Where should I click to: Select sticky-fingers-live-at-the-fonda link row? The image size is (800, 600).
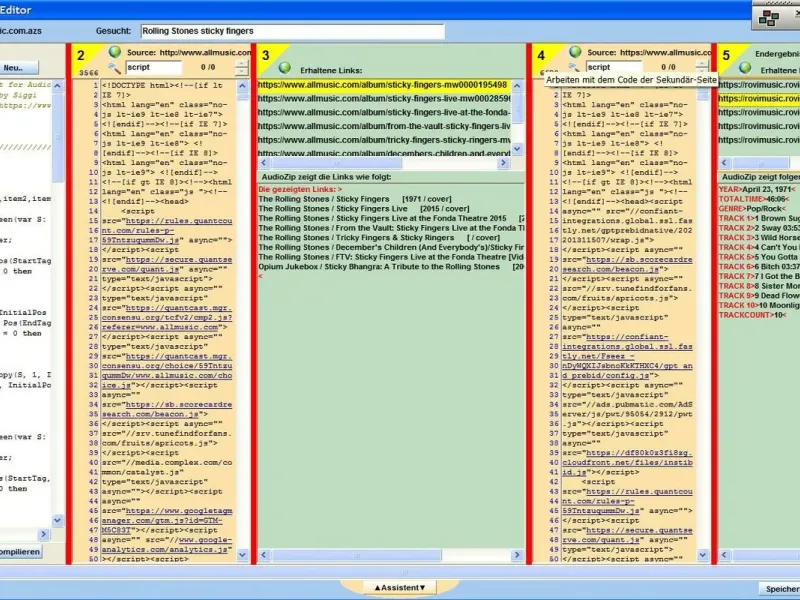[384, 112]
